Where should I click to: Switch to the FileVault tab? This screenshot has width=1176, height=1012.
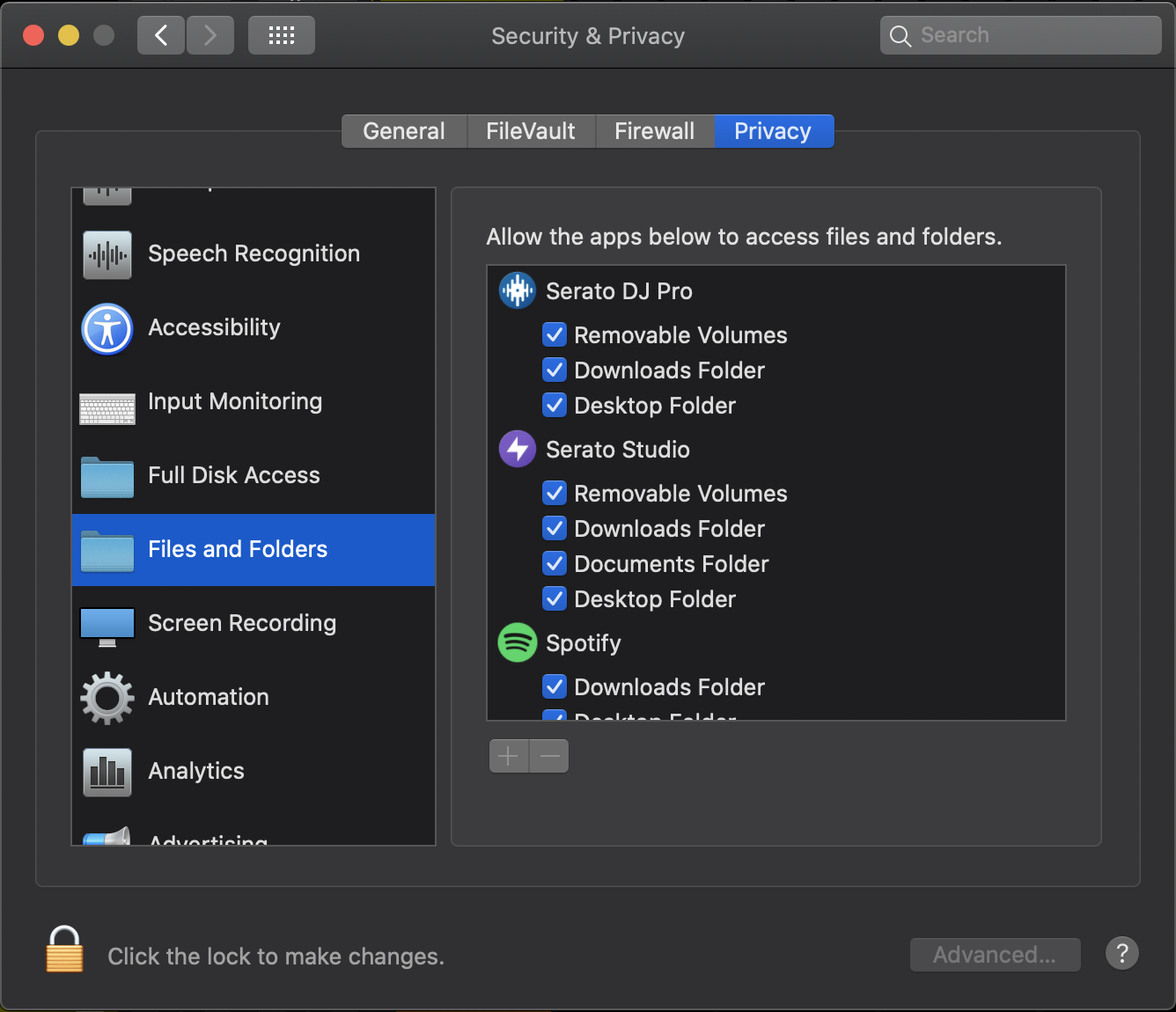(x=531, y=131)
